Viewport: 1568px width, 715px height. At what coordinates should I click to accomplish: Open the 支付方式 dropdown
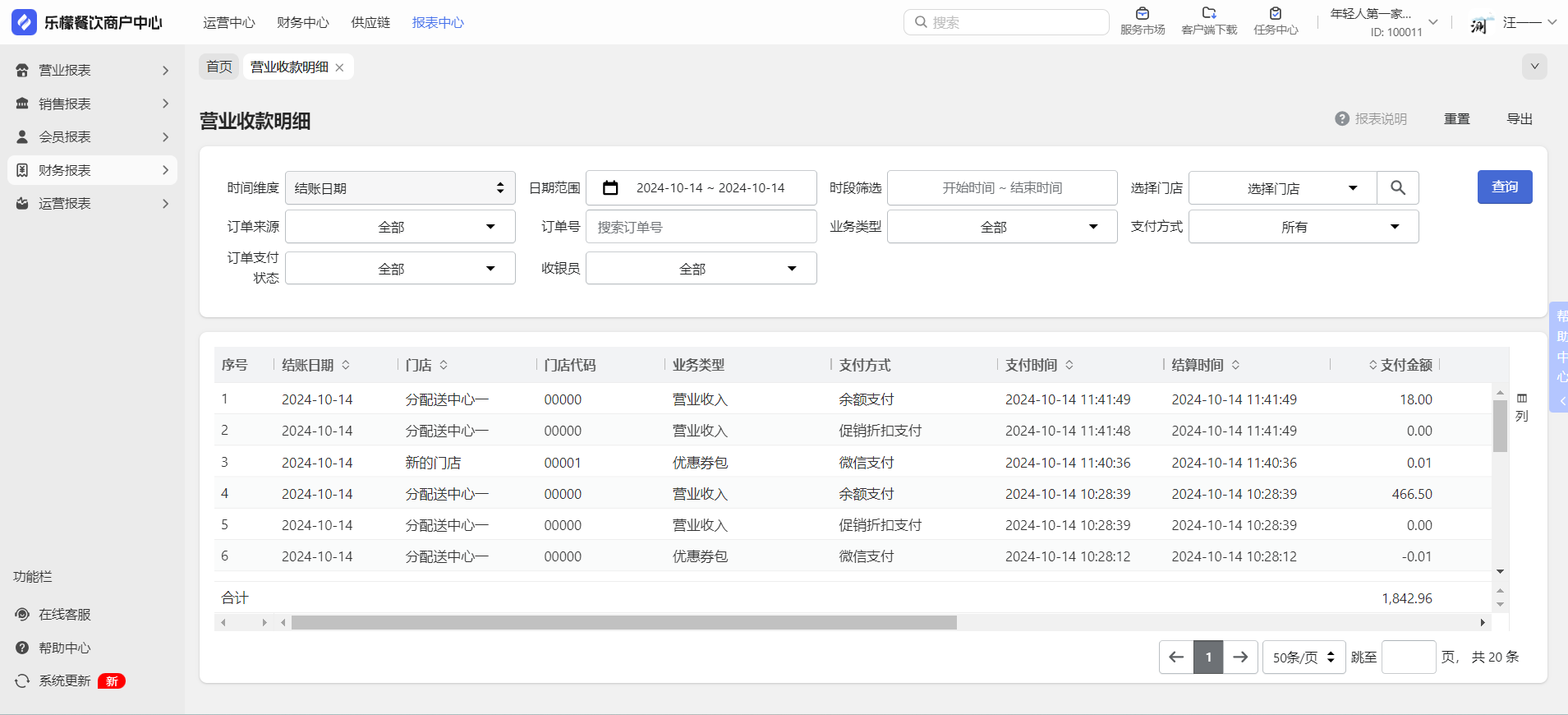coord(1303,227)
